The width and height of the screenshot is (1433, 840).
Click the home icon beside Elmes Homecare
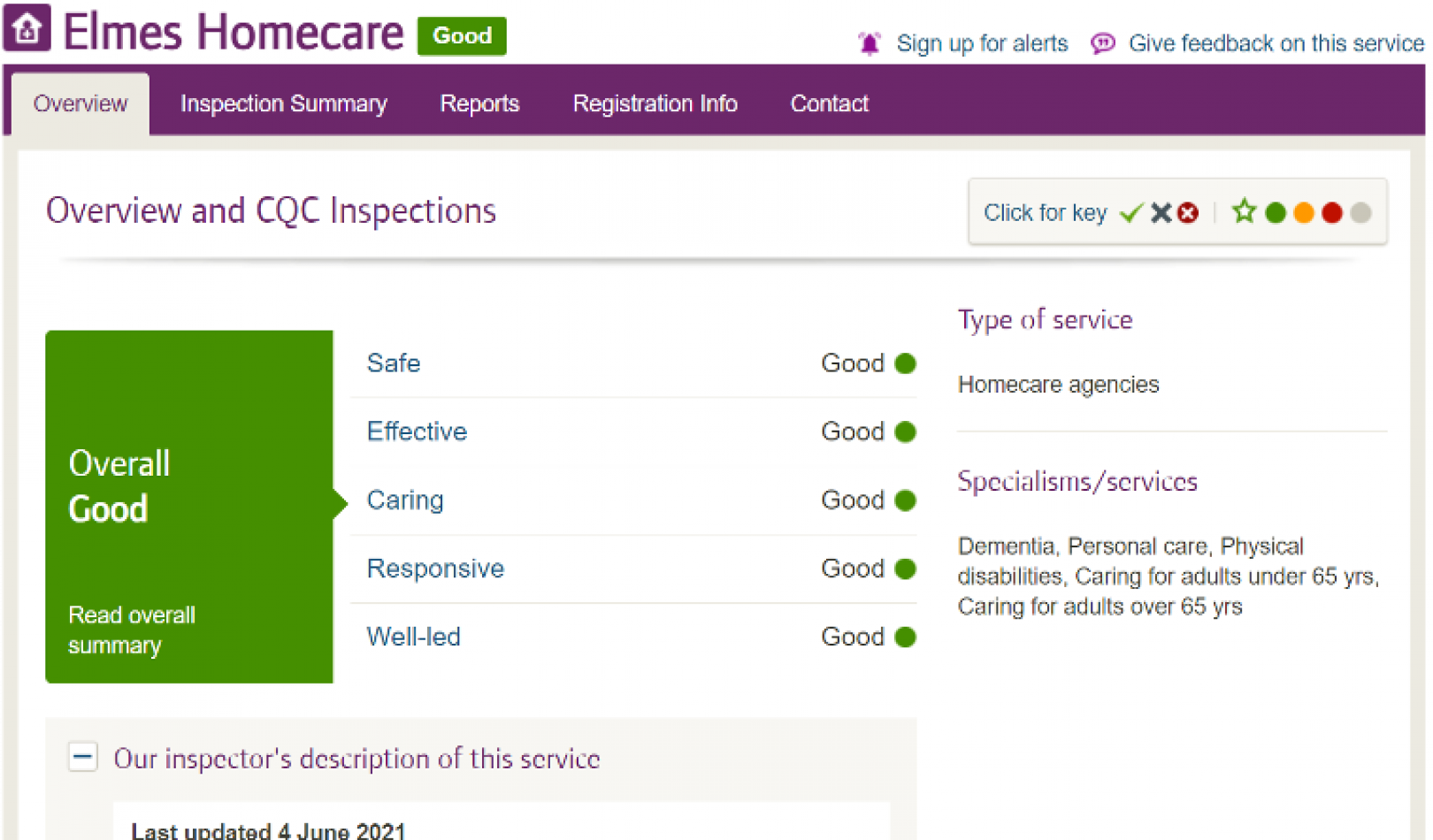point(27,28)
